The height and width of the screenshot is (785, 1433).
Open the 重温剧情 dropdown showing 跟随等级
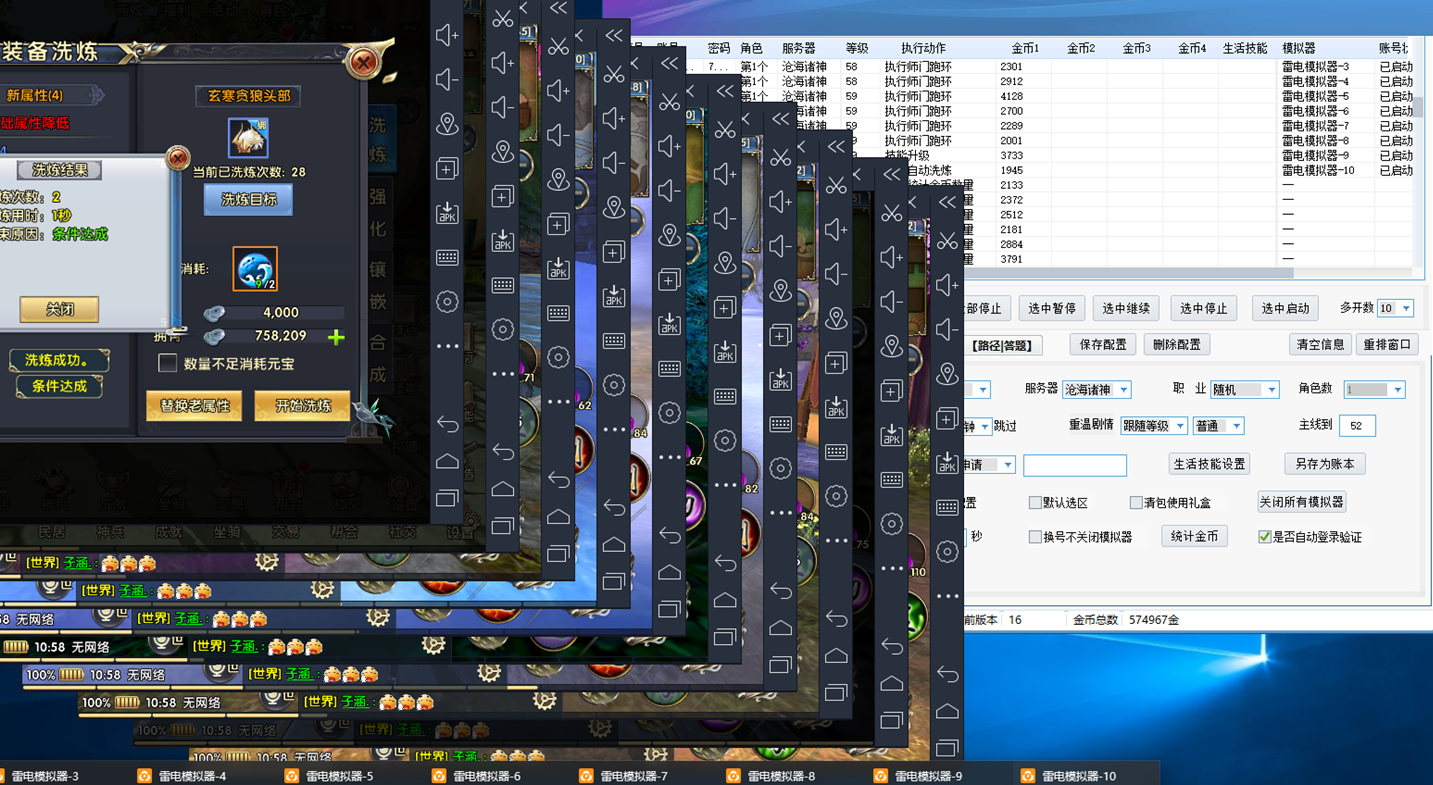pyautogui.click(x=1154, y=425)
